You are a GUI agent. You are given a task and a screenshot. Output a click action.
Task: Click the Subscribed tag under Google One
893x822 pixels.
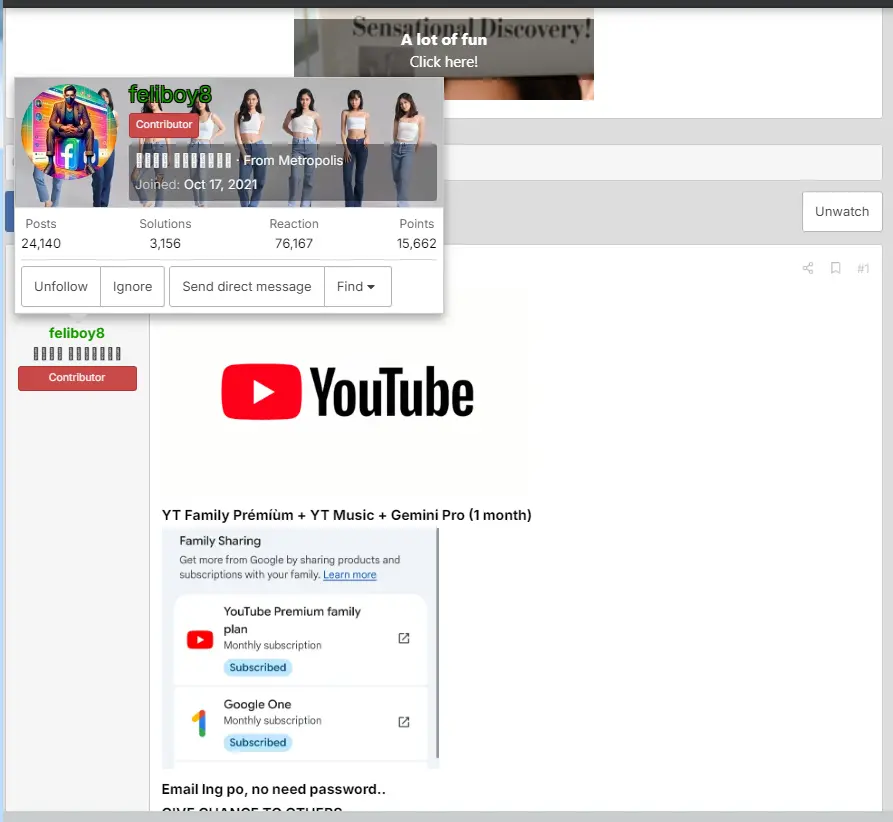click(x=257, y=742)
